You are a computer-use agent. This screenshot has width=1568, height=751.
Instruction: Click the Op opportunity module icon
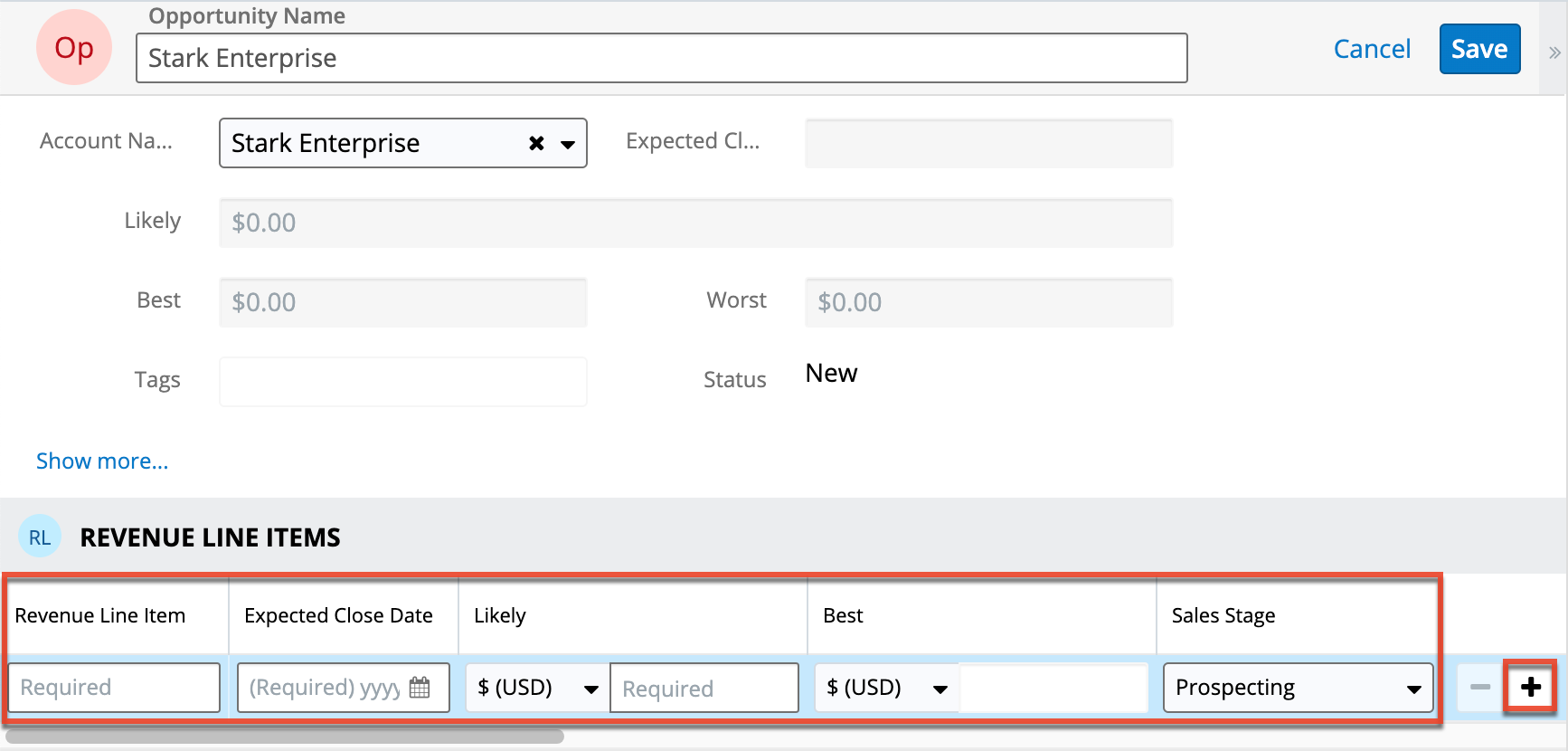(74, 48)
